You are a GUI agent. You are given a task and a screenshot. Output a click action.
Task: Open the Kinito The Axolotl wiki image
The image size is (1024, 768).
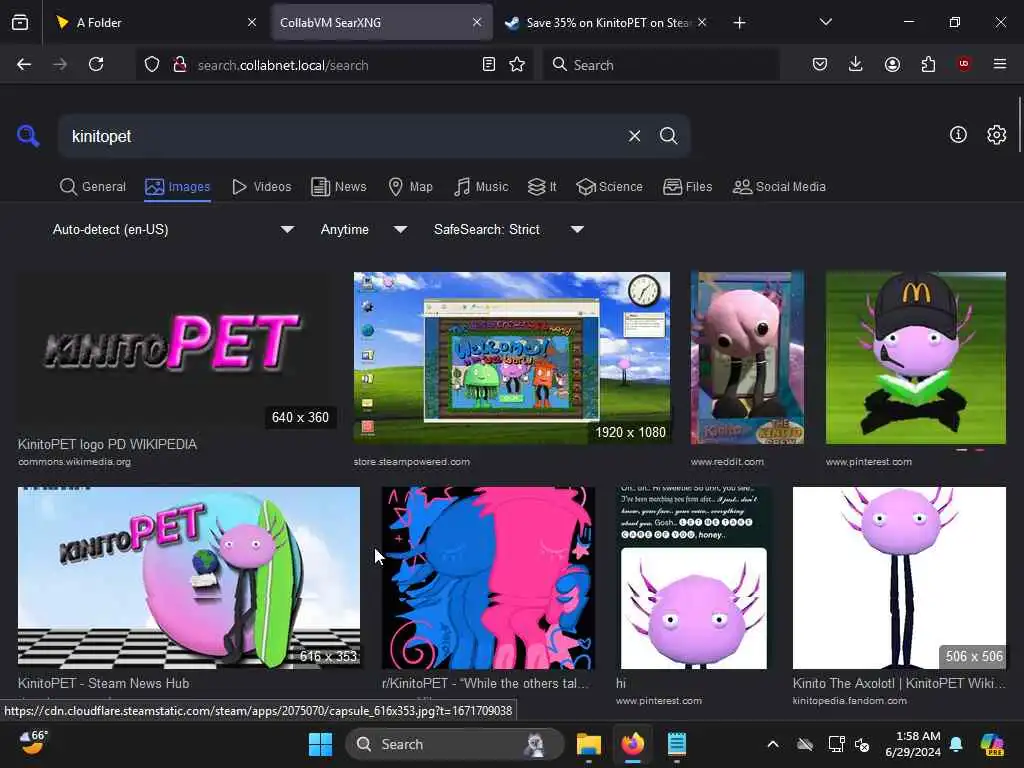(899, 577)
